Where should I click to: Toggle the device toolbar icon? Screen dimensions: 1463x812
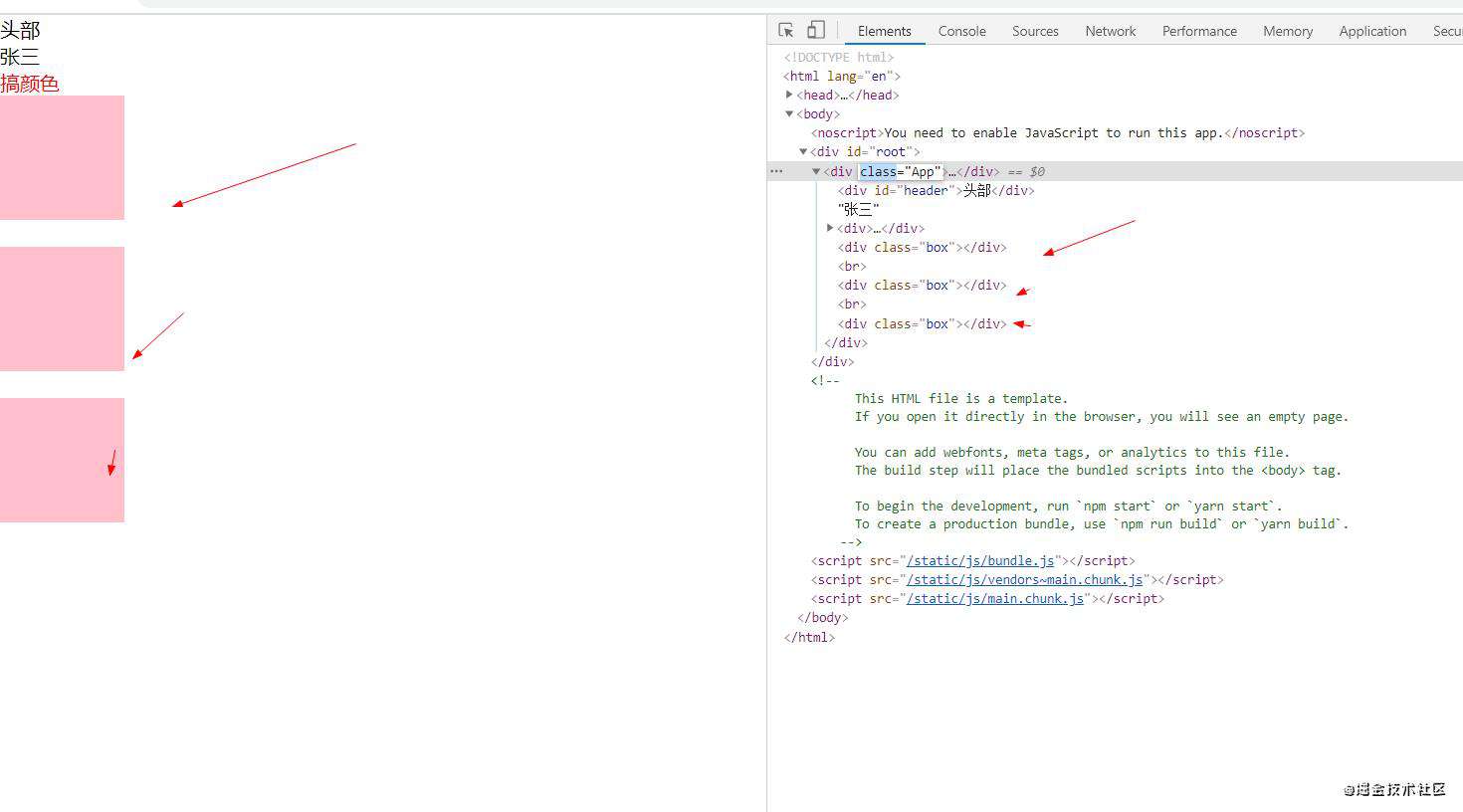(x=816, y=30)
